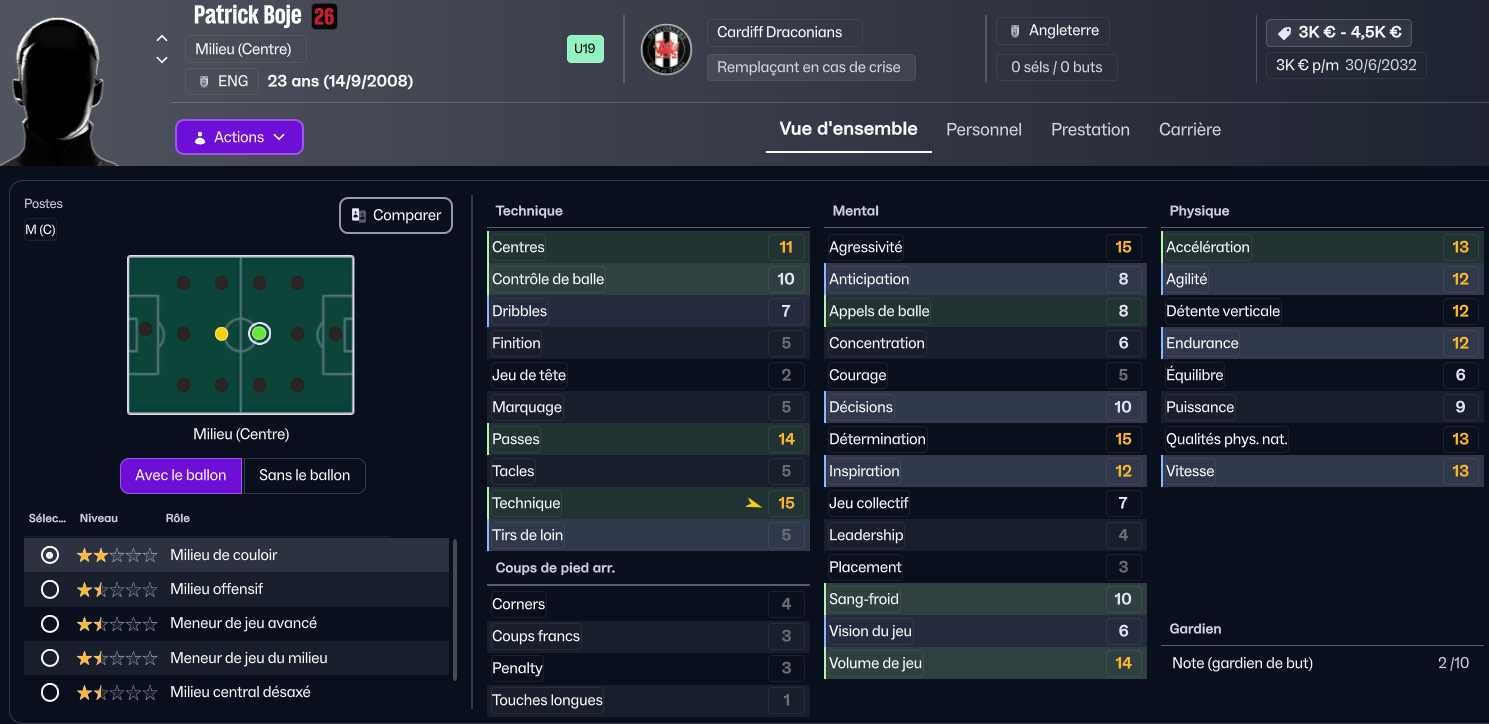Viewport: 1489px width, 724px height.
Task: Select the Meneur de jeu avancé radio
Action: (50, 624)
